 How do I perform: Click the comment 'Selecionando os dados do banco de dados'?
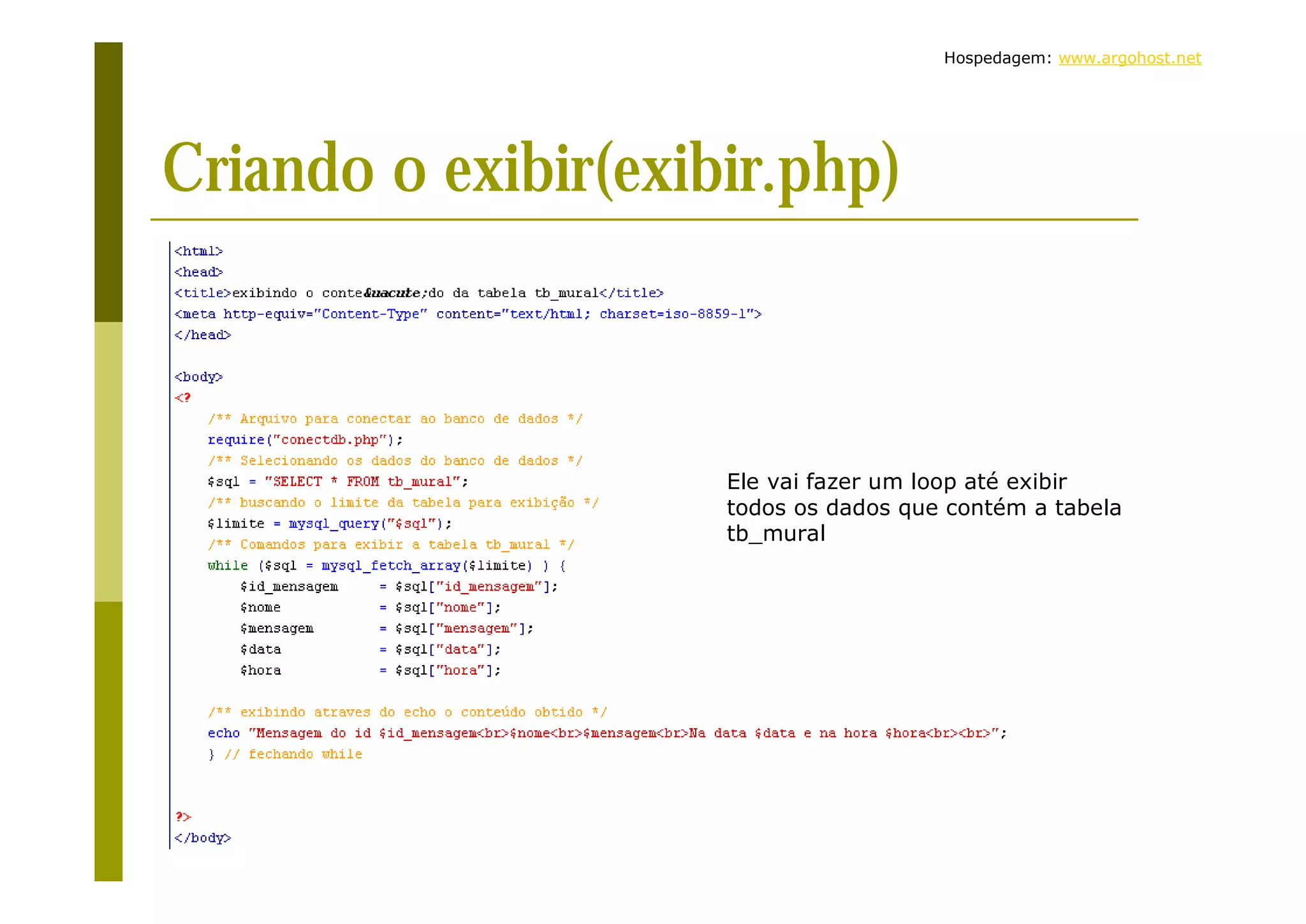[395, 461]
